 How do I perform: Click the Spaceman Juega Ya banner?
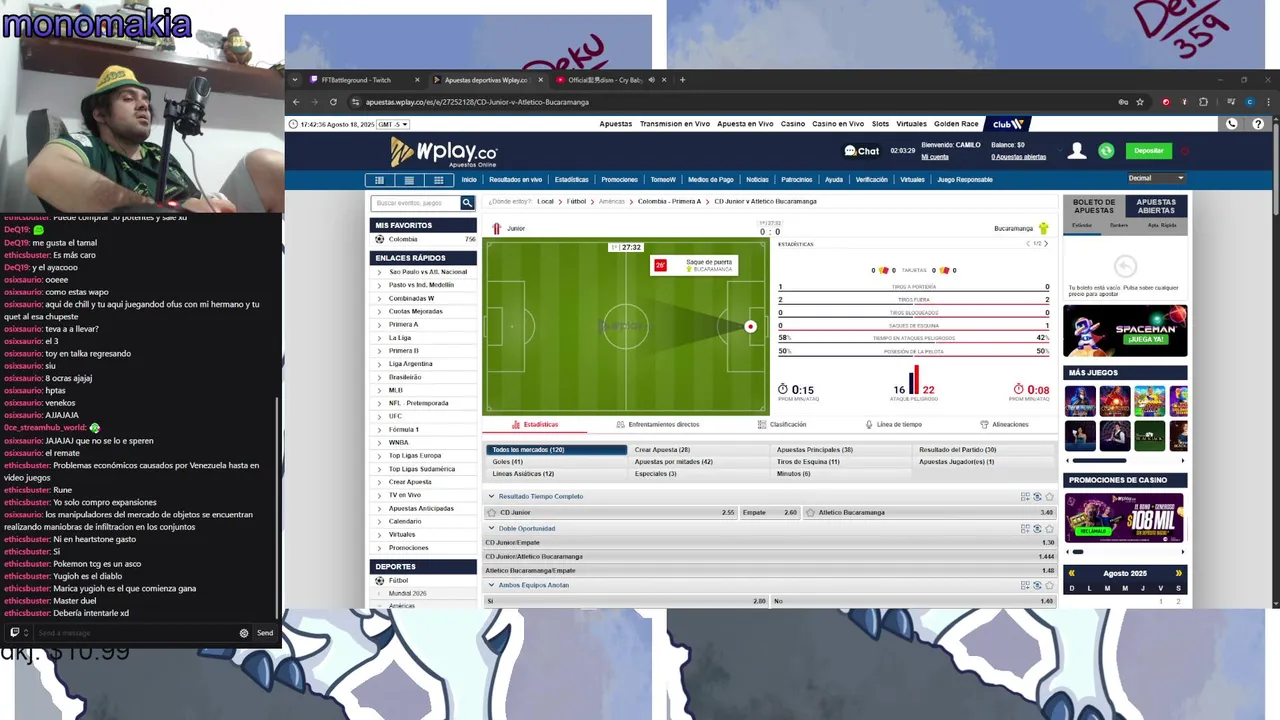[x=1125, y=331]
